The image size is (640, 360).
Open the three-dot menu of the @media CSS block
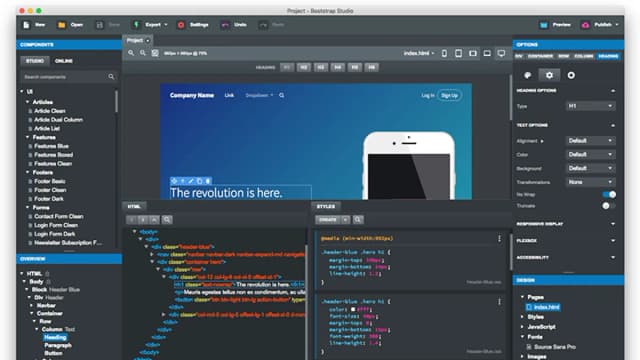coord(499,238)
